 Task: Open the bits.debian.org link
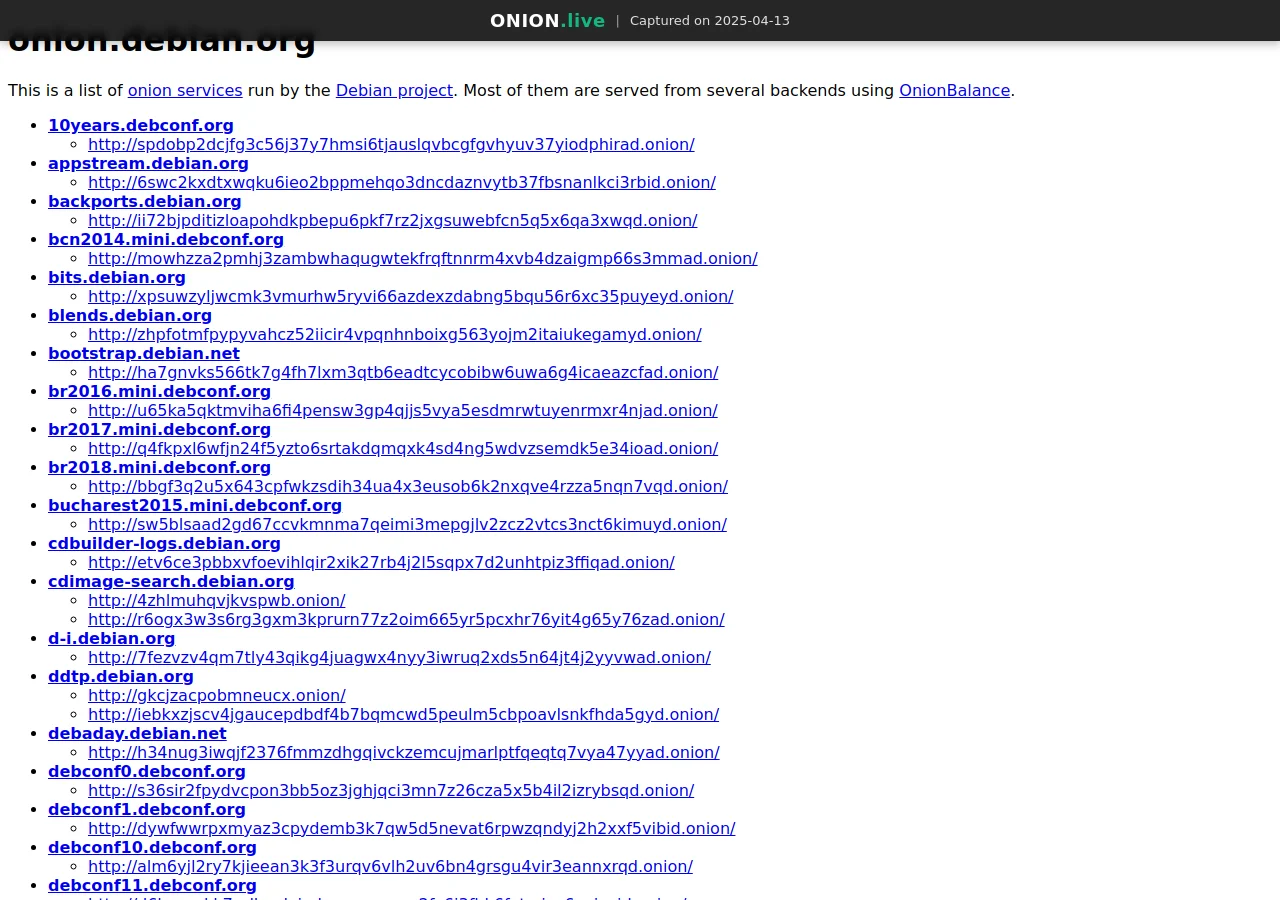[x=117, y=277]
